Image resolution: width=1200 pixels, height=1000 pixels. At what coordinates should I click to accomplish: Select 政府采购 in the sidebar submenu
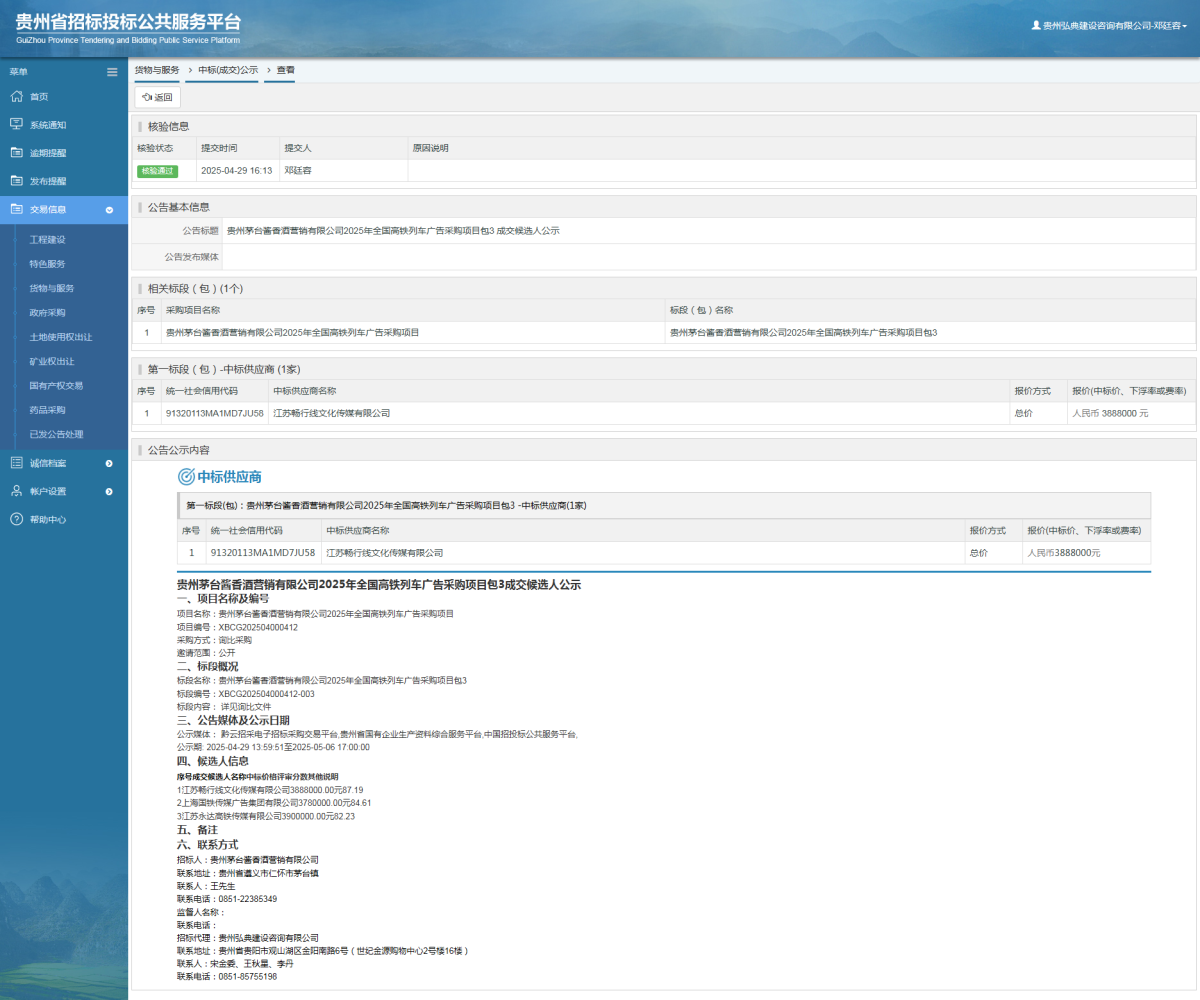click(x=47, y=313)
